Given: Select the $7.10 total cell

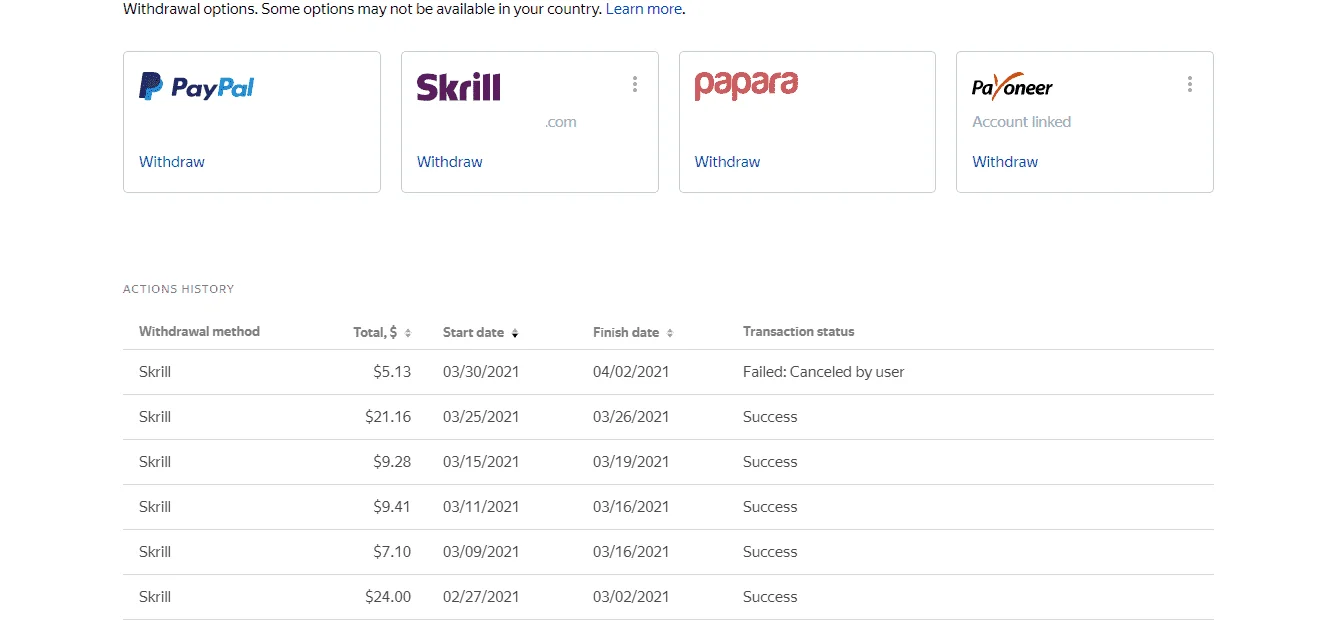Looking at the screenshot, I should click(x=392, y=552).
